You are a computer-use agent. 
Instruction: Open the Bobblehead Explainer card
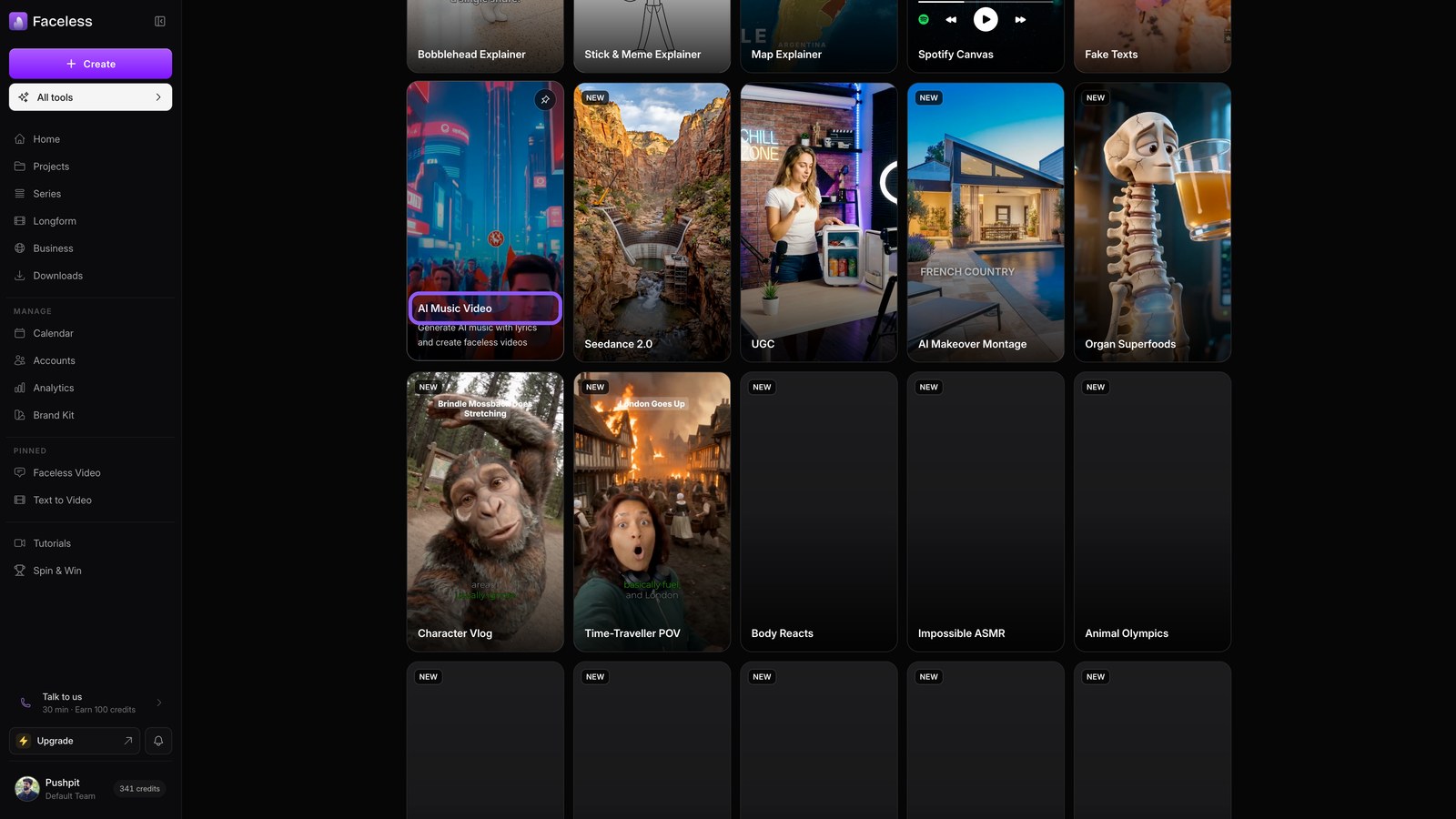pos(485,36)
